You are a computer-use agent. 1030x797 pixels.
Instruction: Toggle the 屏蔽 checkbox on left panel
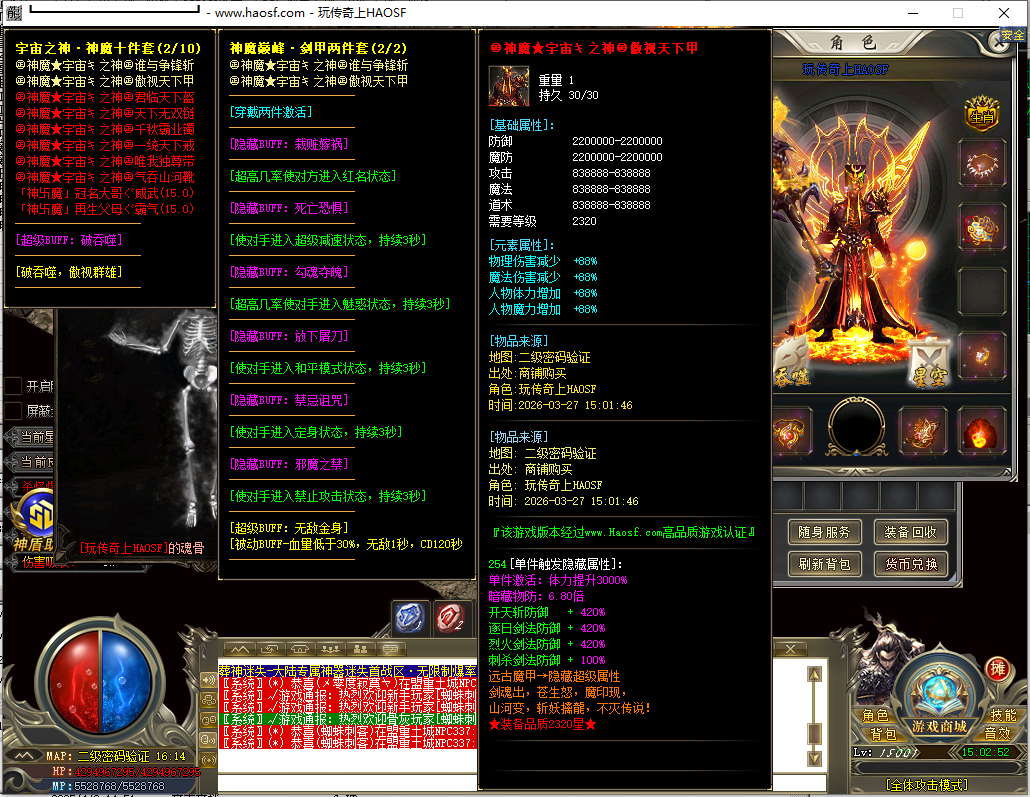(13, 411)
